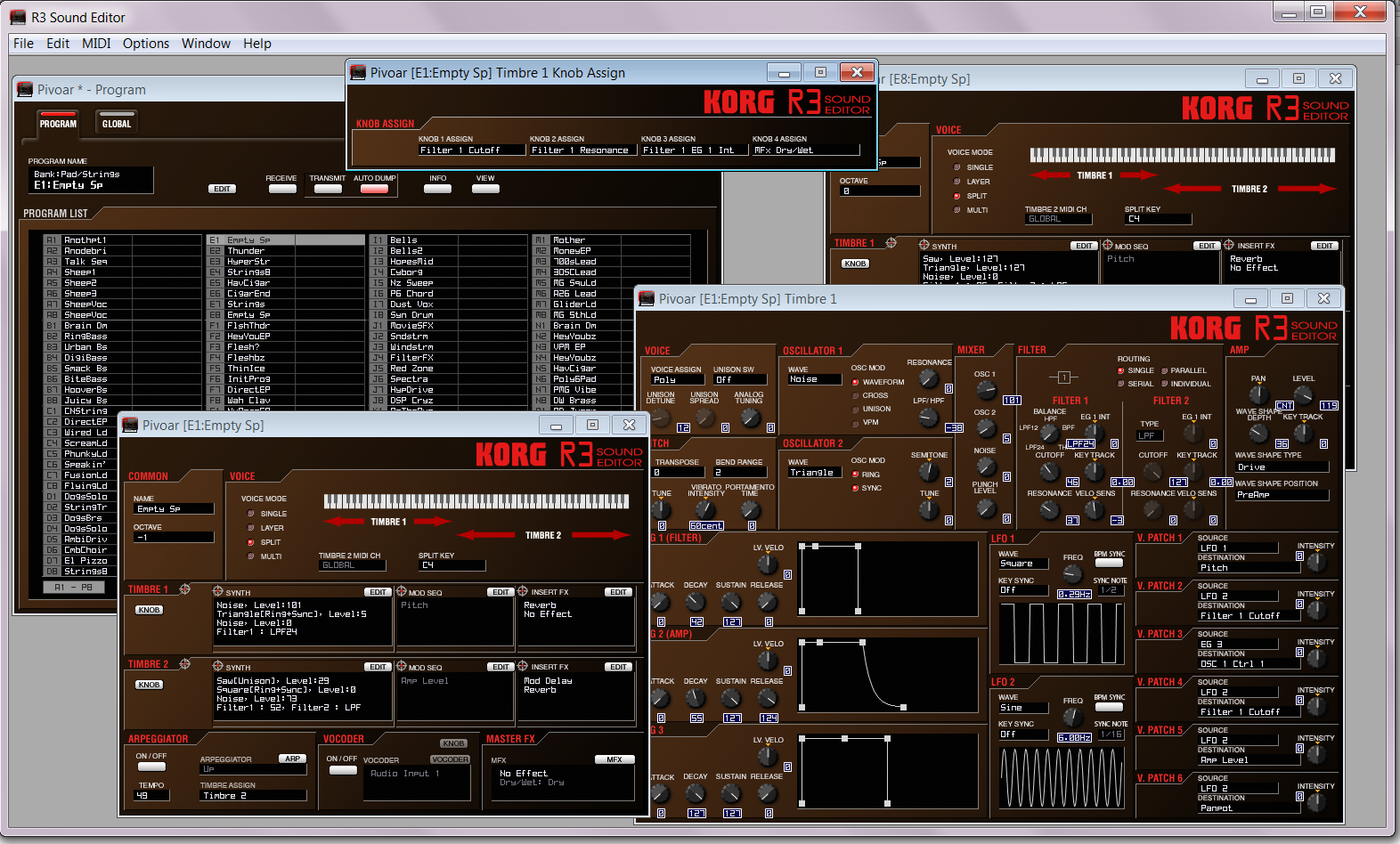Screen dimensions: 1400x844
Task: Click the Pivoar Program window title icon
Action: [x=25, y=89]
